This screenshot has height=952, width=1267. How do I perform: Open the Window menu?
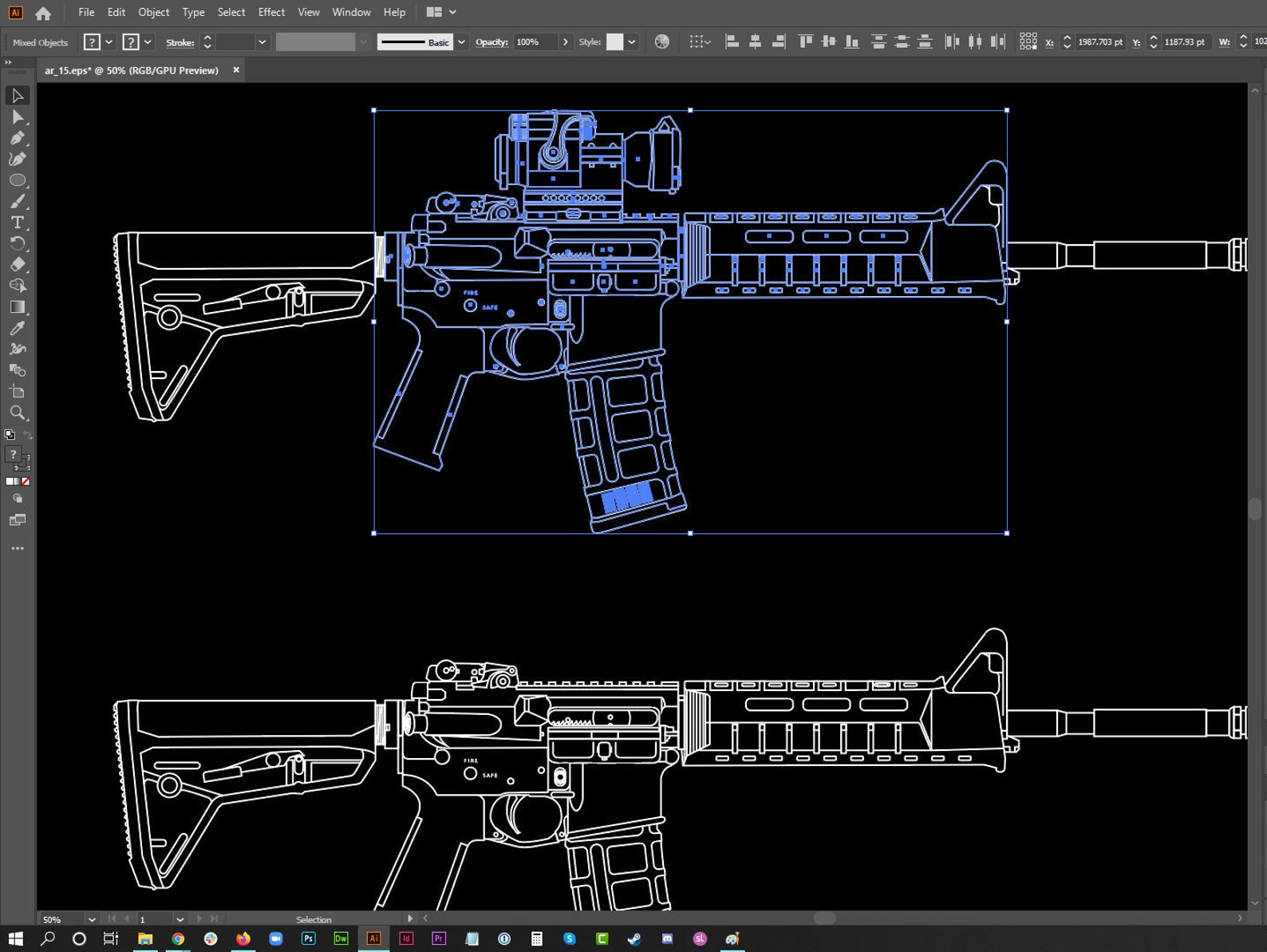pyautogui.click(x=351, y=12)
